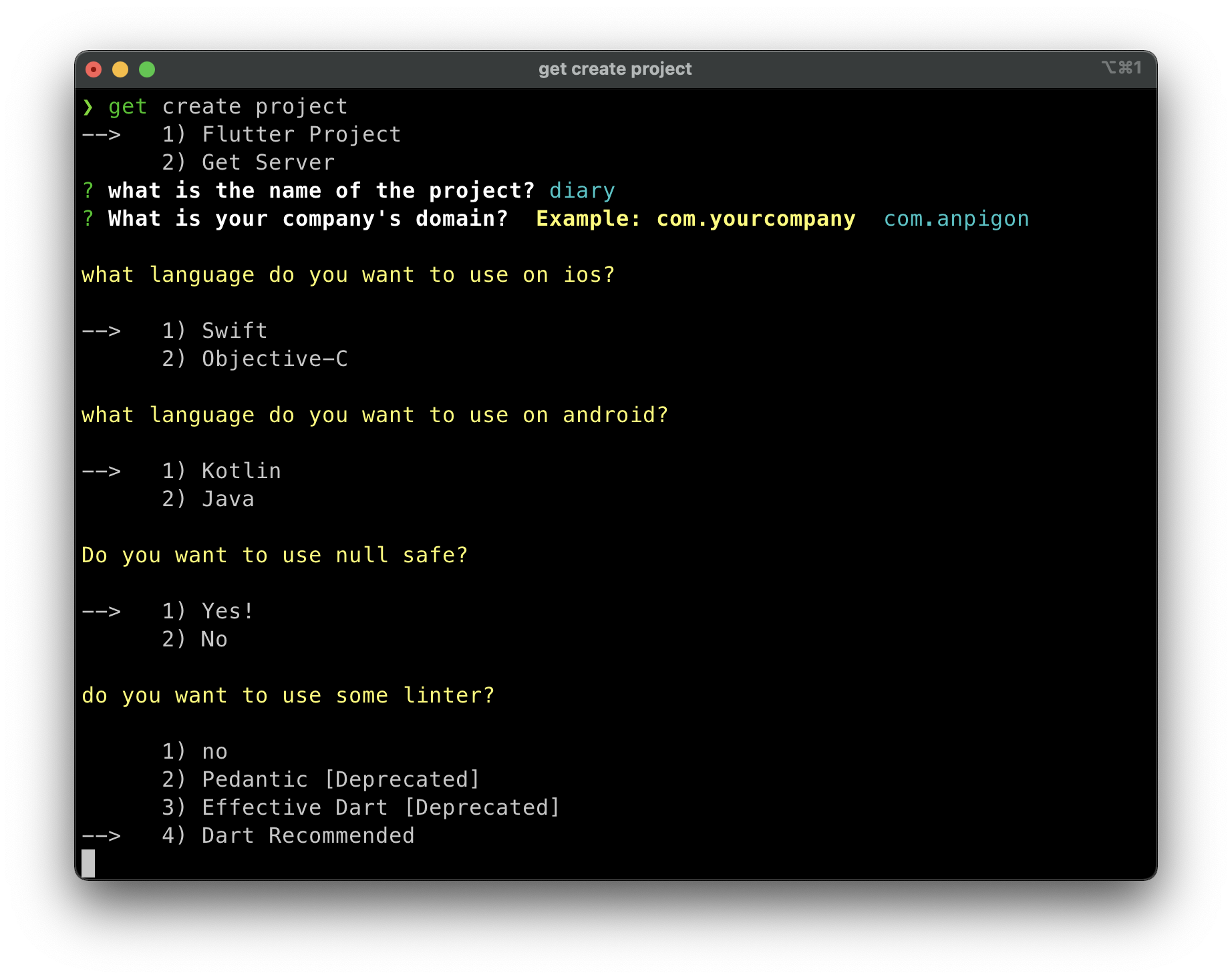Click the domain answer 'com.anpigon'
The width and height of the screenshot is (1232, 979).
pos(956,219)
